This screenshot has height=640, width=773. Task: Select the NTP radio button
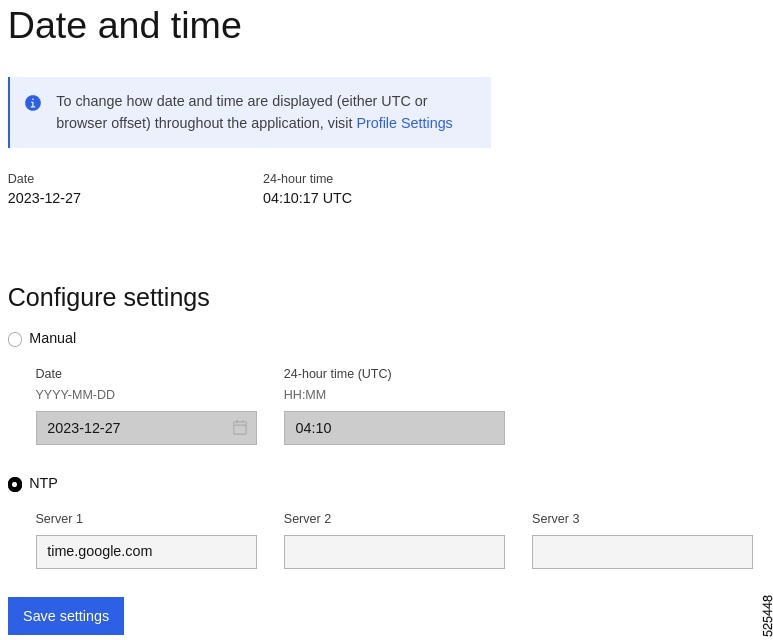pos(15,484)
